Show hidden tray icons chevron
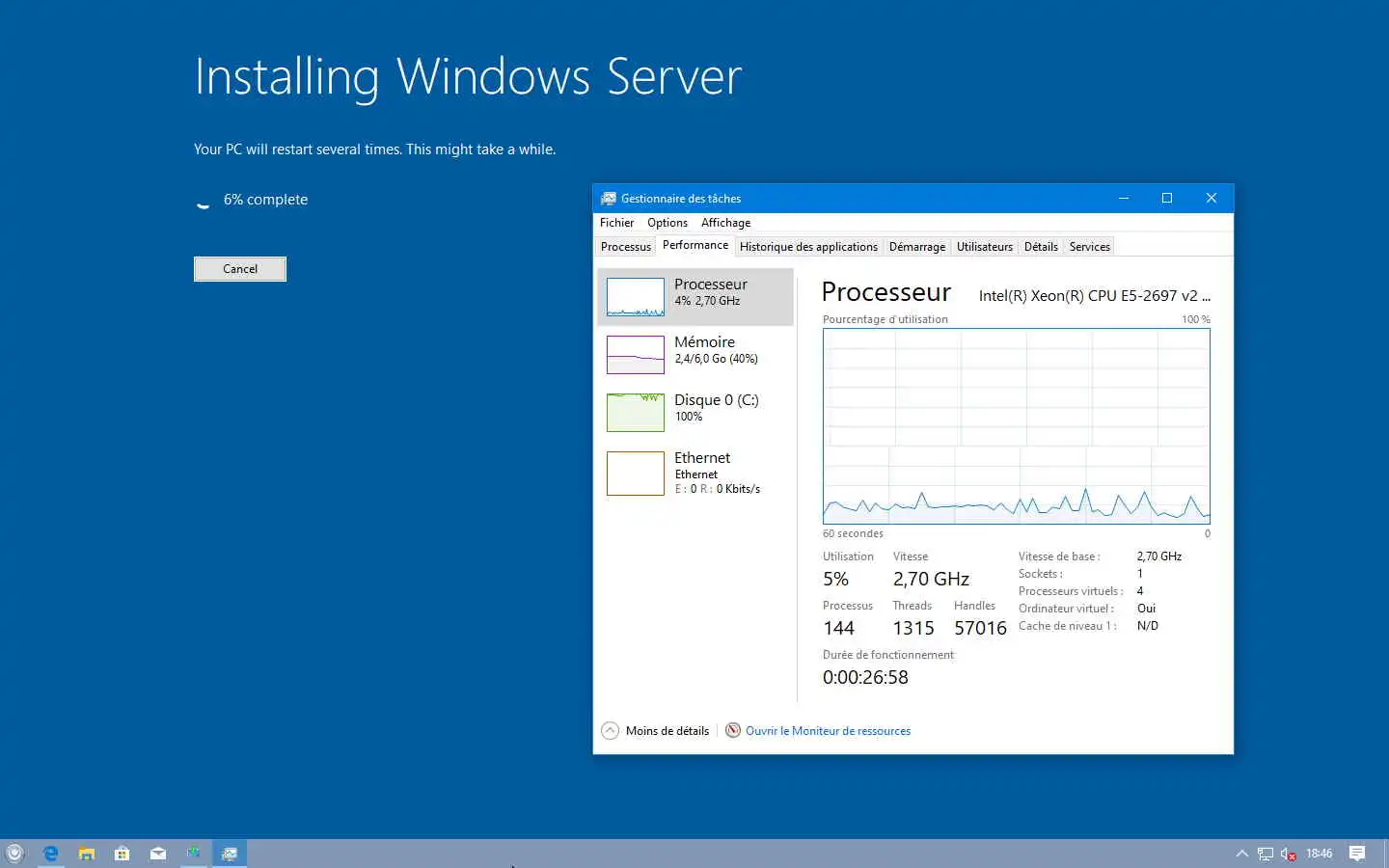The height and width of the screenshot is (868, 1389). coord(1241,854)
